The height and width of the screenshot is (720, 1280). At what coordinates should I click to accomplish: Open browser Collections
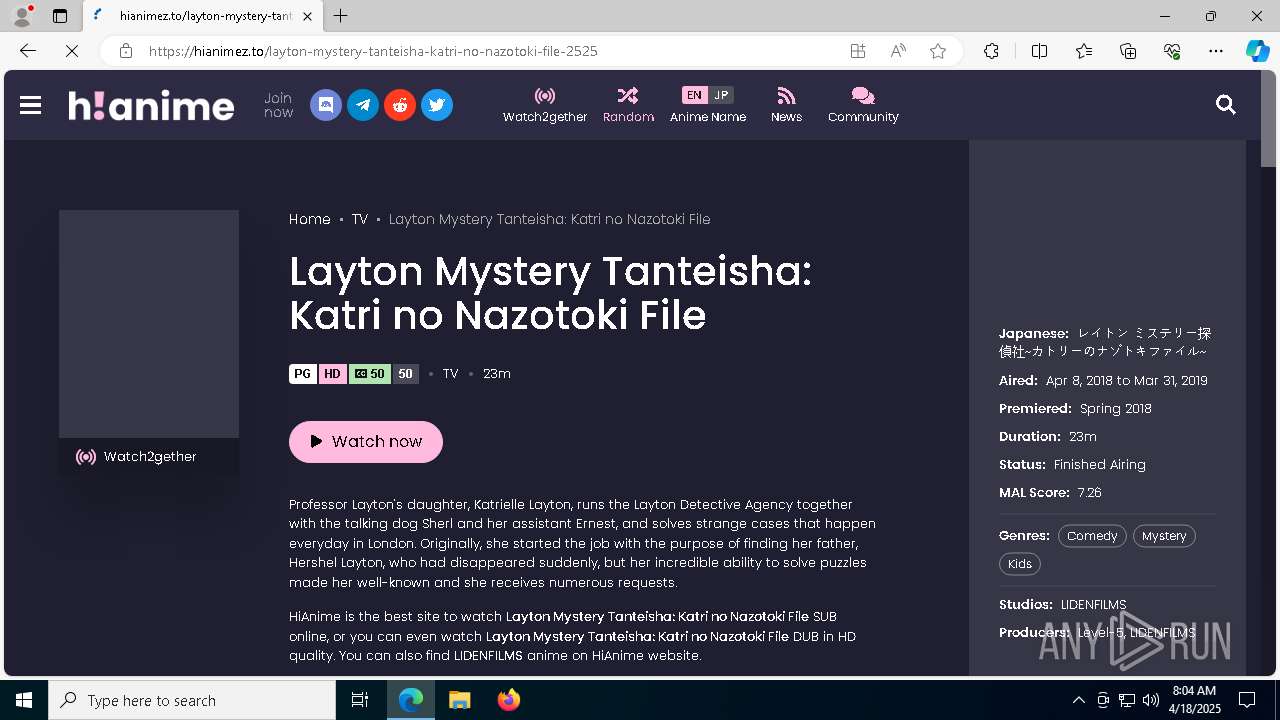(x=1128, y=51)
